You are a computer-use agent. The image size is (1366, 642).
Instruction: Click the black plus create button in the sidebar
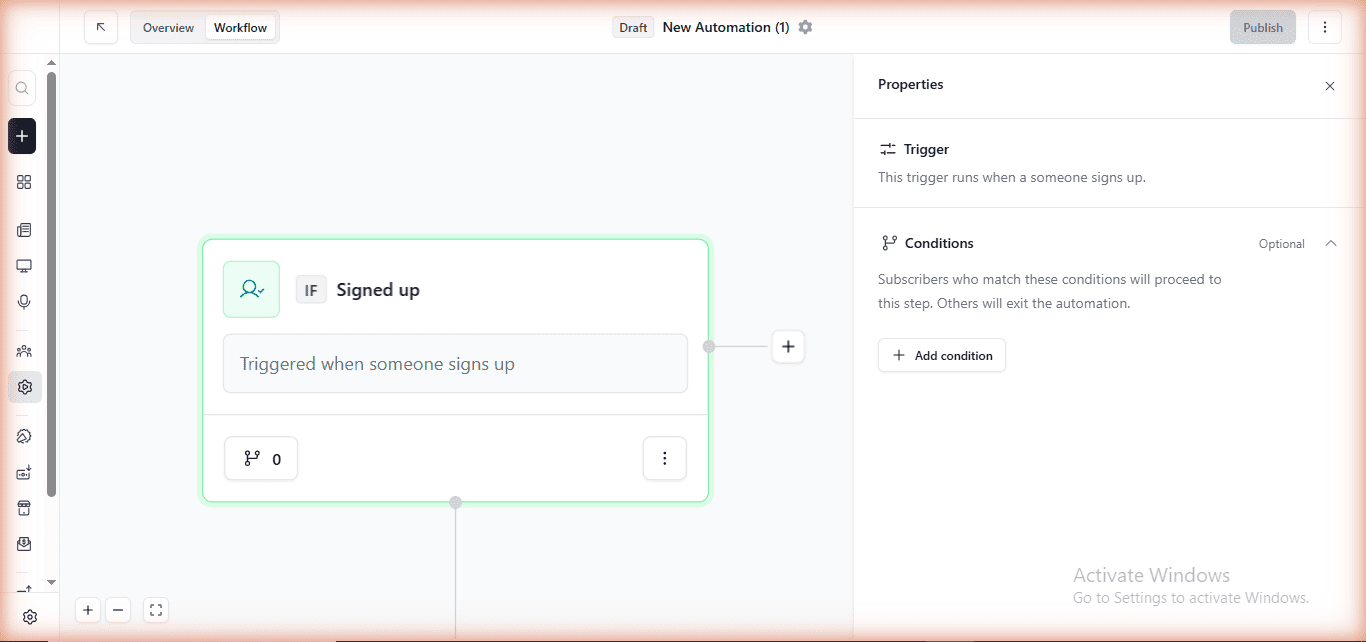[x=22, y=136]
